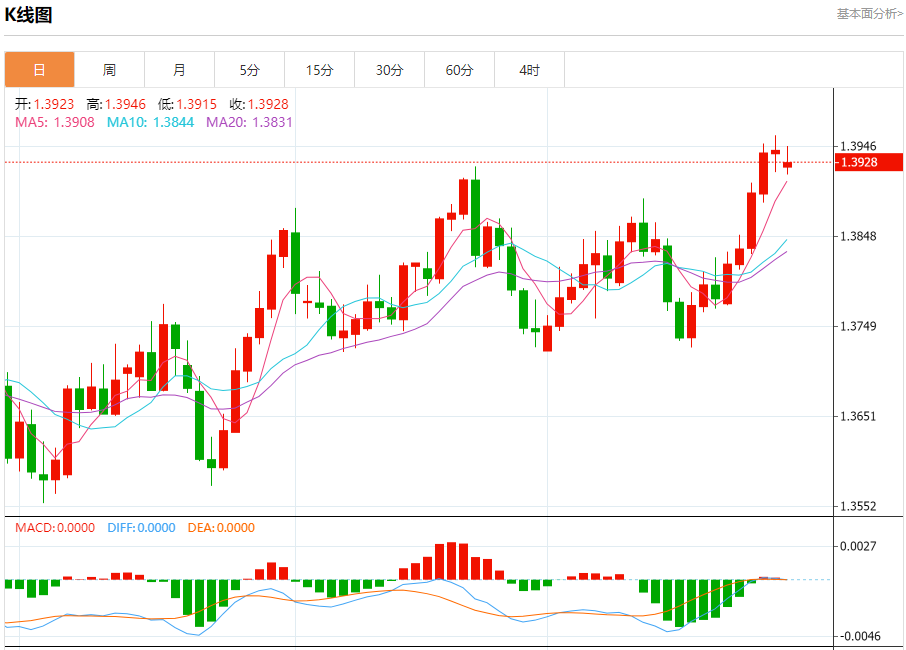Click the 收: 1.3928 closing price
906x650 pixels.
tap(259, 104)
